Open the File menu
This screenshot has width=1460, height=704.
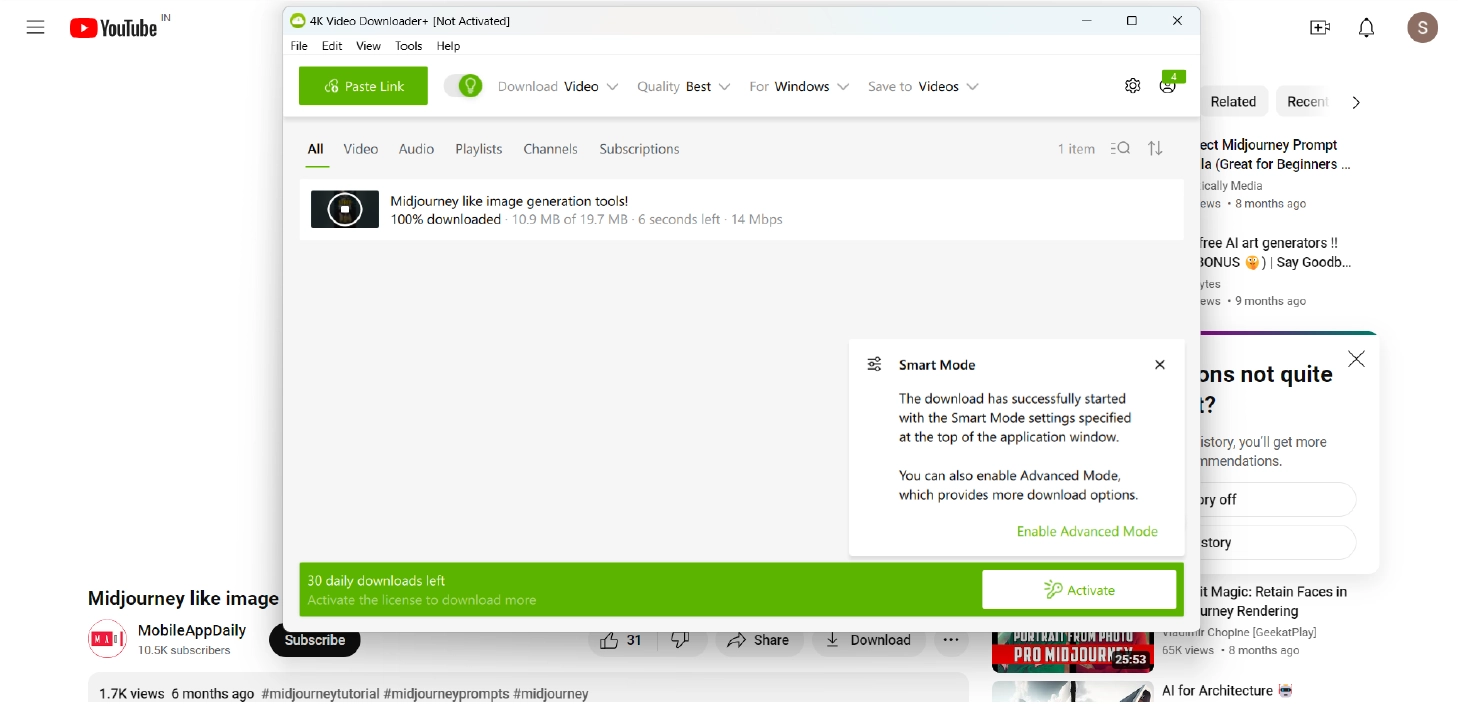click(299, 46)
